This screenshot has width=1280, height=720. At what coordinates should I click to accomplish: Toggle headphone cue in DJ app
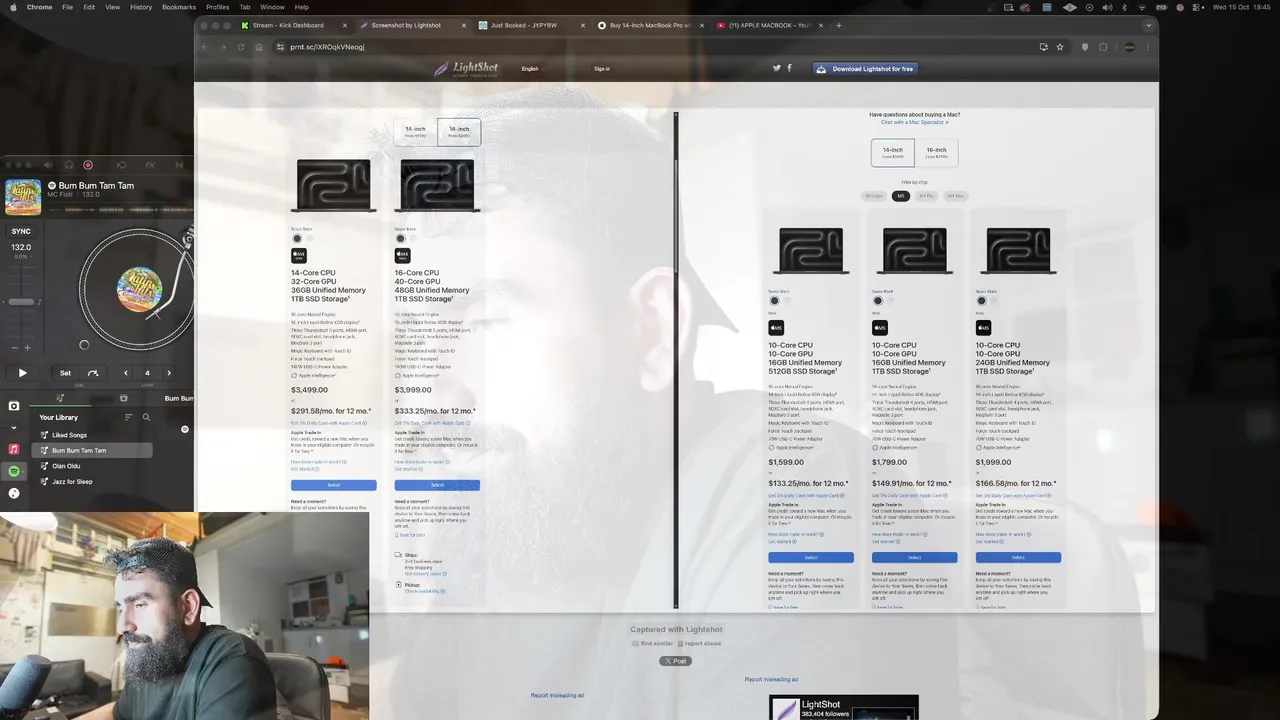tap(69, 165)
